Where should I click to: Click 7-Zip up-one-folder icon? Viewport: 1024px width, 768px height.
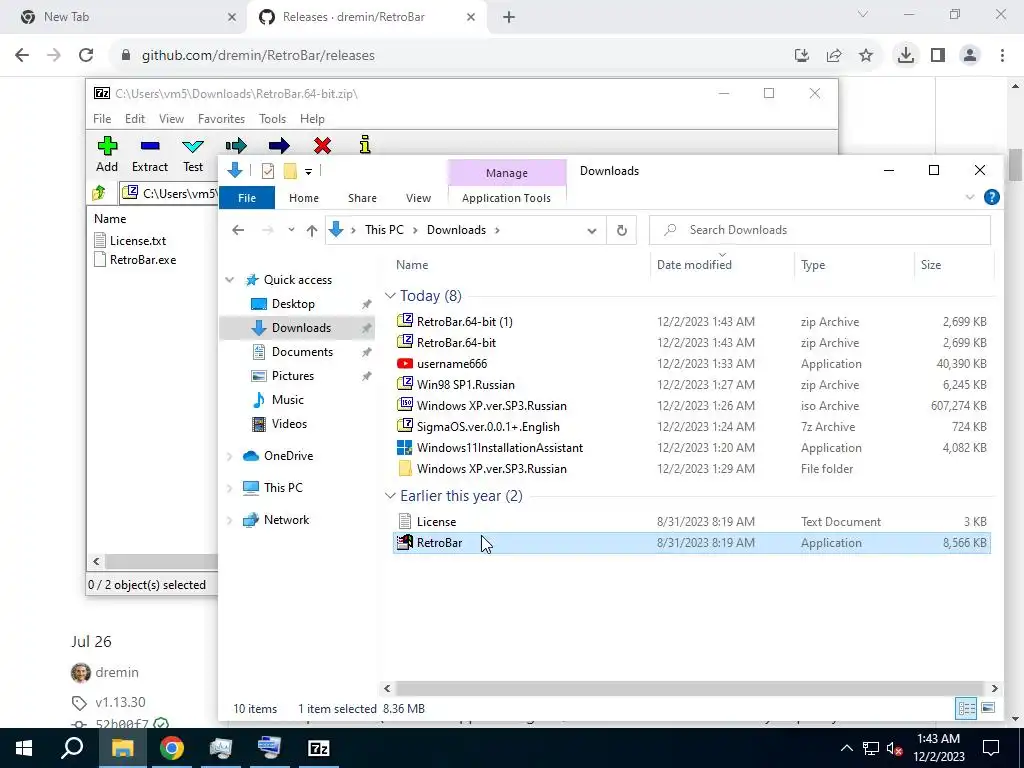click(x=99, y=193)
